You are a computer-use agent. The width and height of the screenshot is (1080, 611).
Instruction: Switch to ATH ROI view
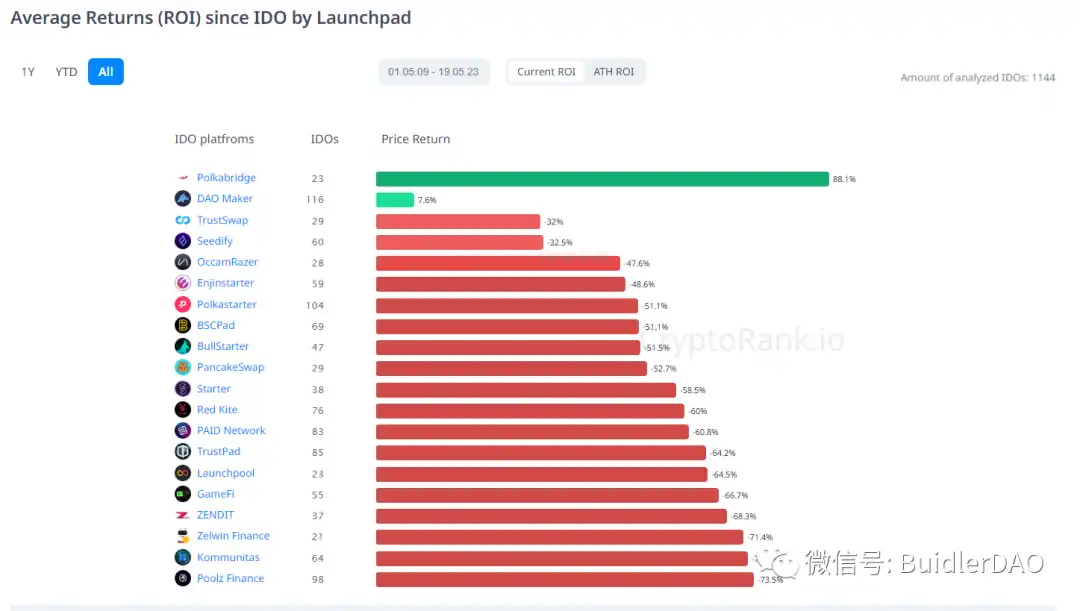(x=615, y=71)
